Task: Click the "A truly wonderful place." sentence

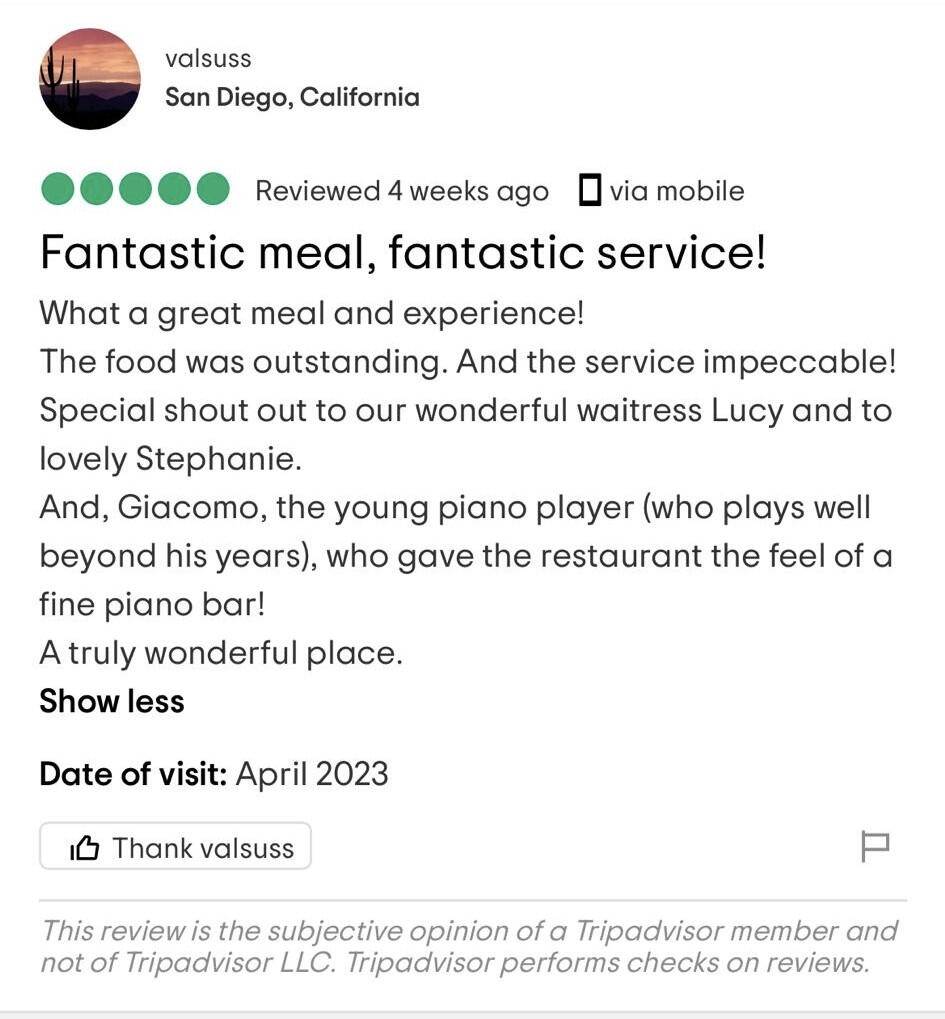Action: [x=221, y=653]
